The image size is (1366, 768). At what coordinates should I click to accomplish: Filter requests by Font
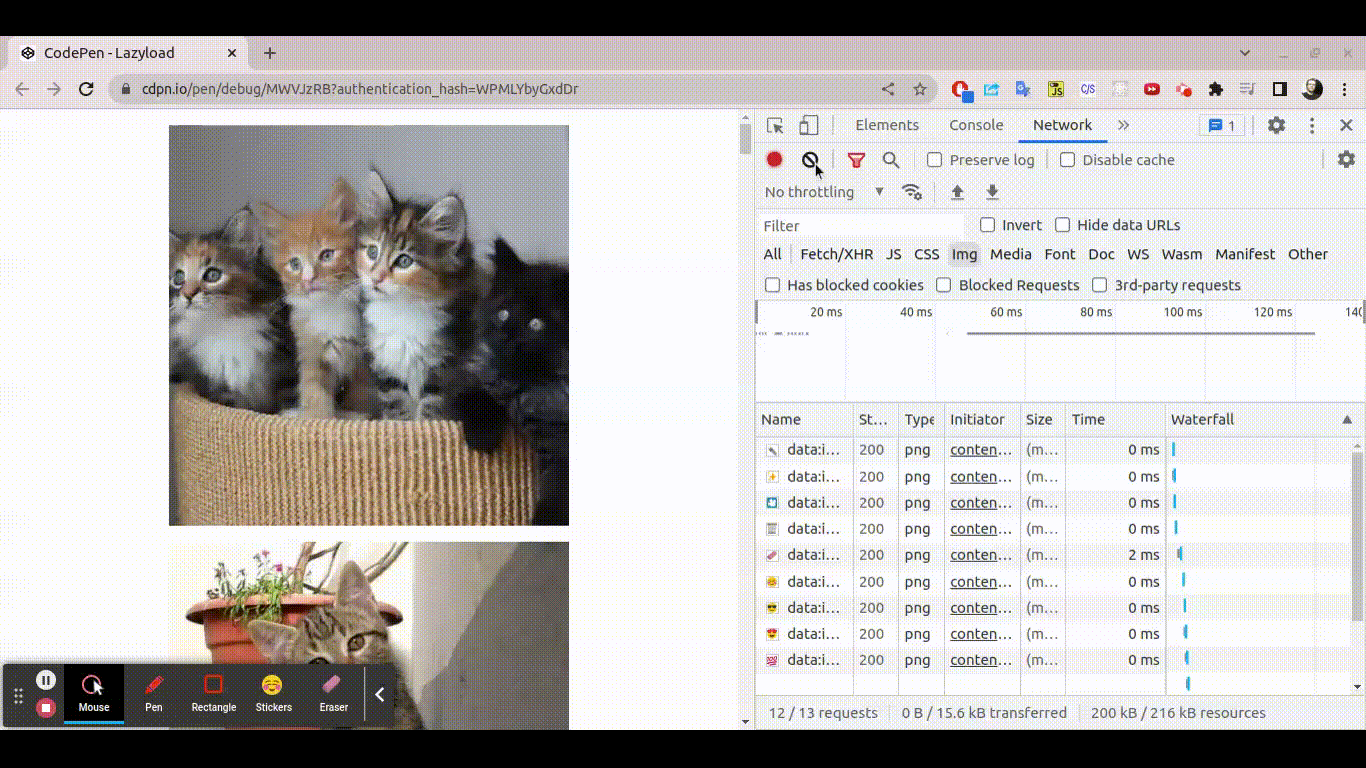point(1060,254)
